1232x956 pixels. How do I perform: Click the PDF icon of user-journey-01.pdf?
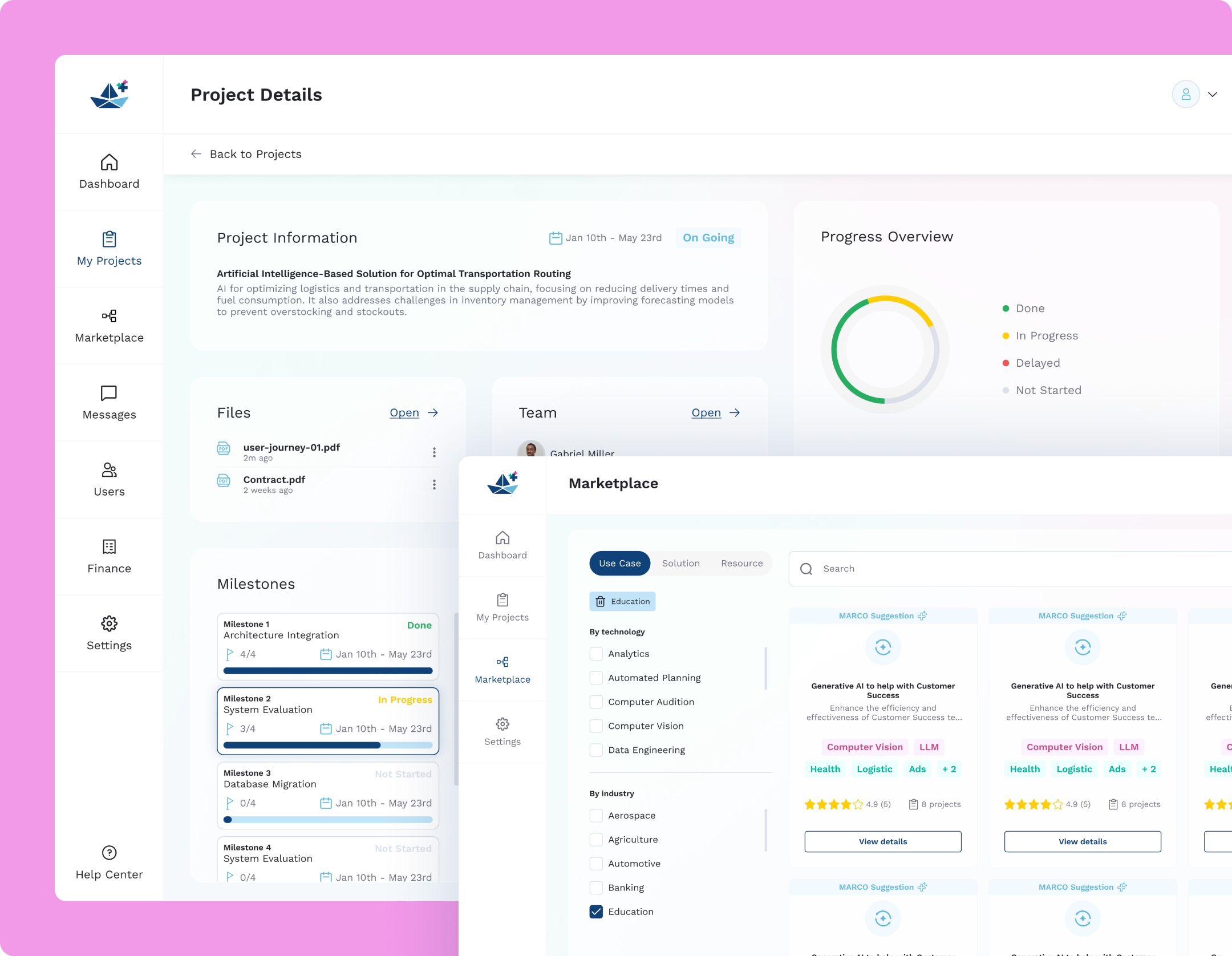click(224, 448)
